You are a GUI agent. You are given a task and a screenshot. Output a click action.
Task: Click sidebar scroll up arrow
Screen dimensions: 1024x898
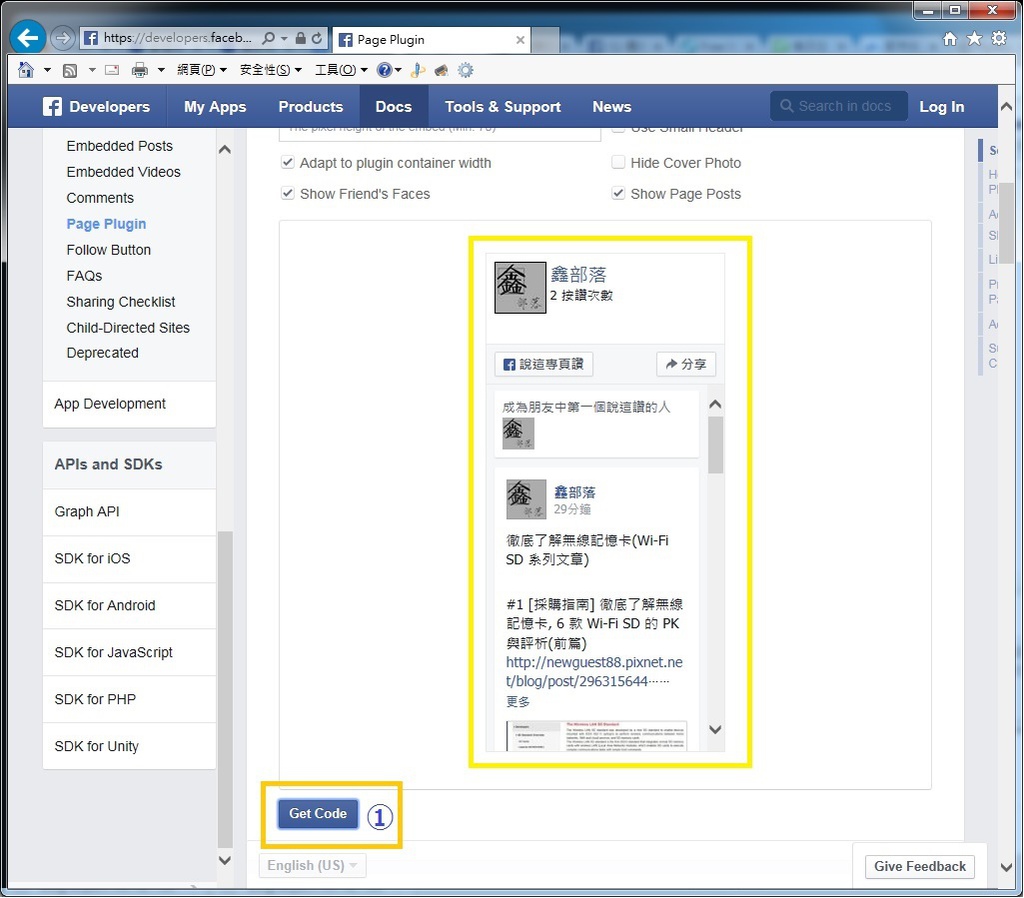tap(225, 149)
